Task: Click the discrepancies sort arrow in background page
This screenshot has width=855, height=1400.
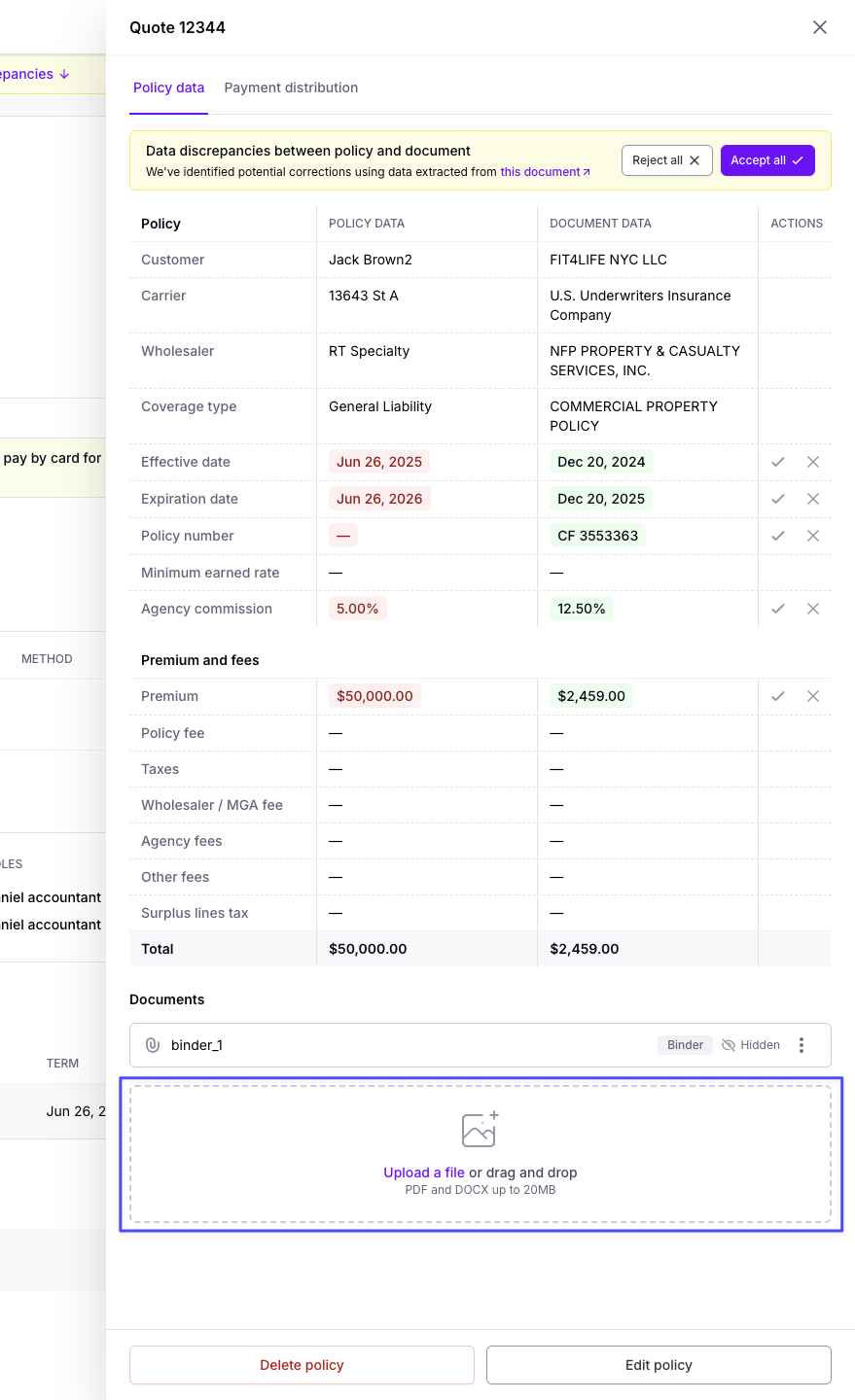Action: 64,74
